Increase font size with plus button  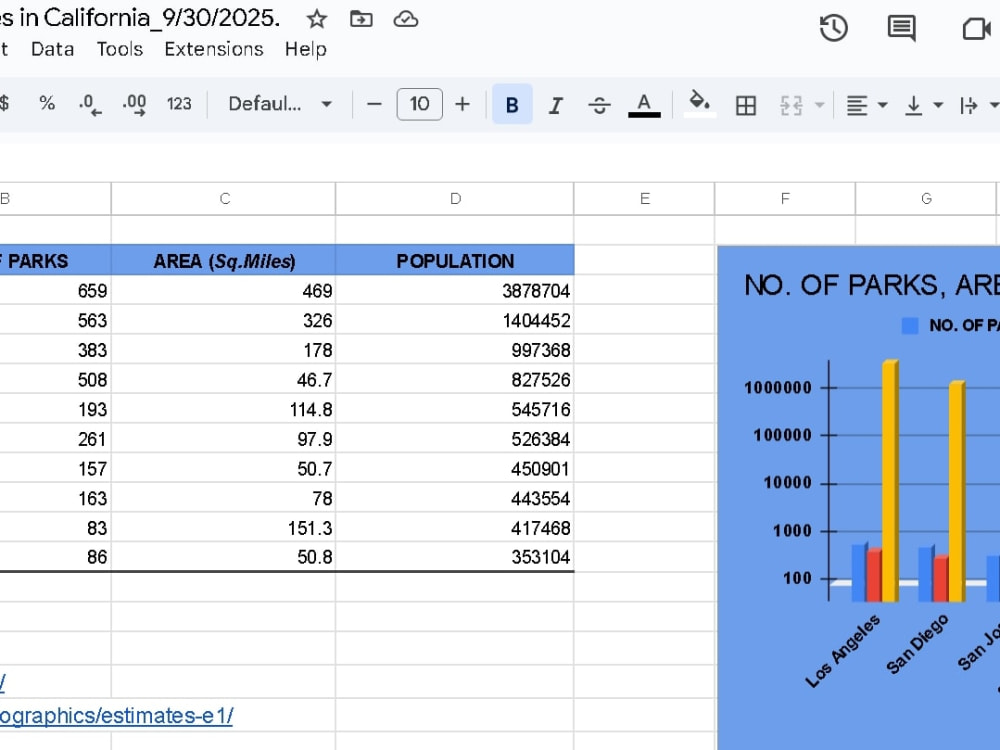point(462,104)
